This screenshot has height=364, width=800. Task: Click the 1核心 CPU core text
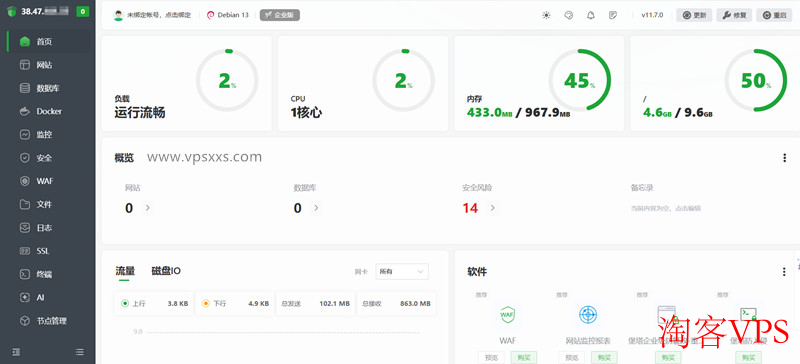(x=306, y=112)
